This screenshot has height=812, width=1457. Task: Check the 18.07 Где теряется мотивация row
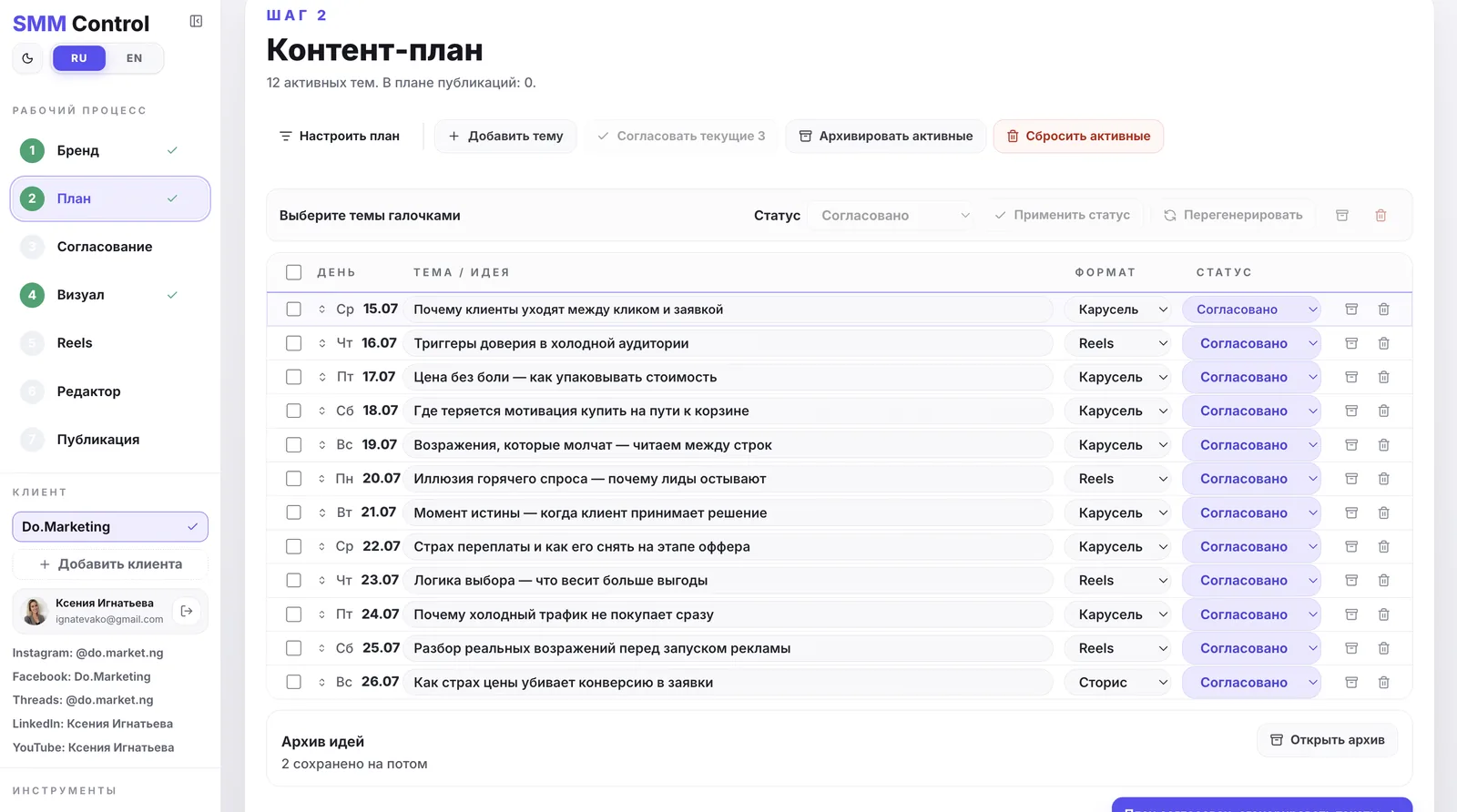pyautogui.click(x=293, y=411)
